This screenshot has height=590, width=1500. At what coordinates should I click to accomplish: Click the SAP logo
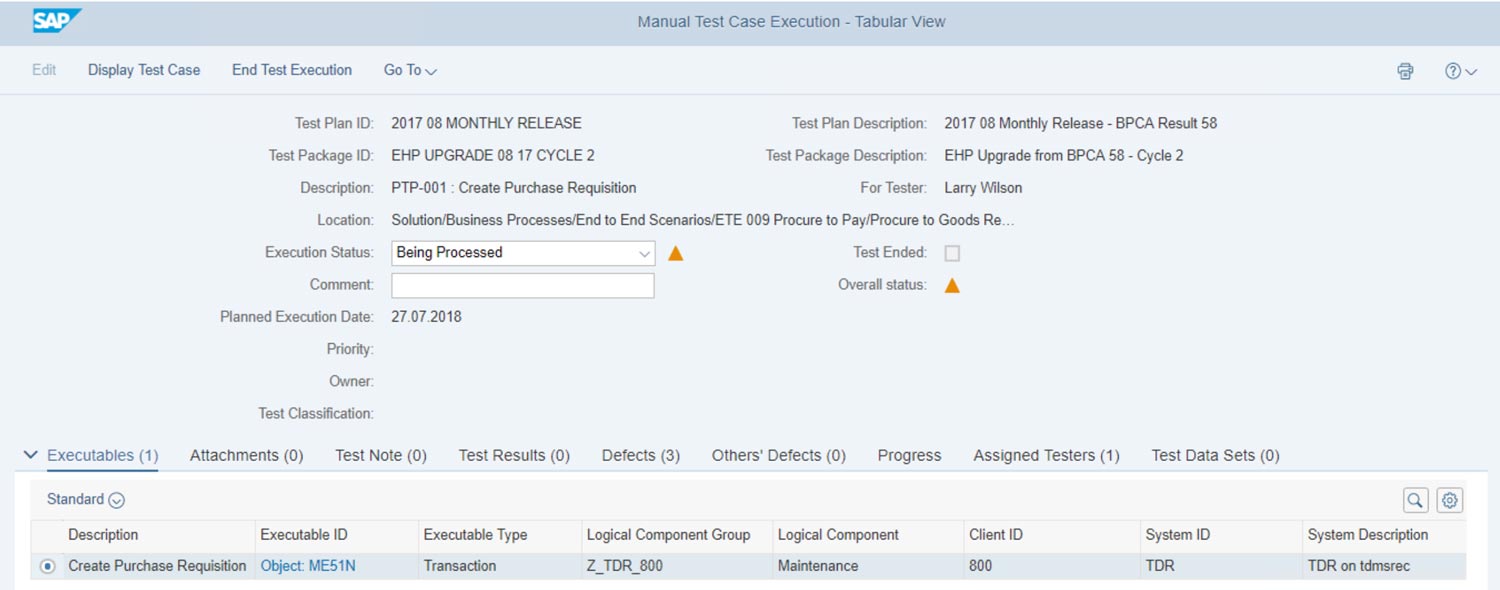point(56,21)
